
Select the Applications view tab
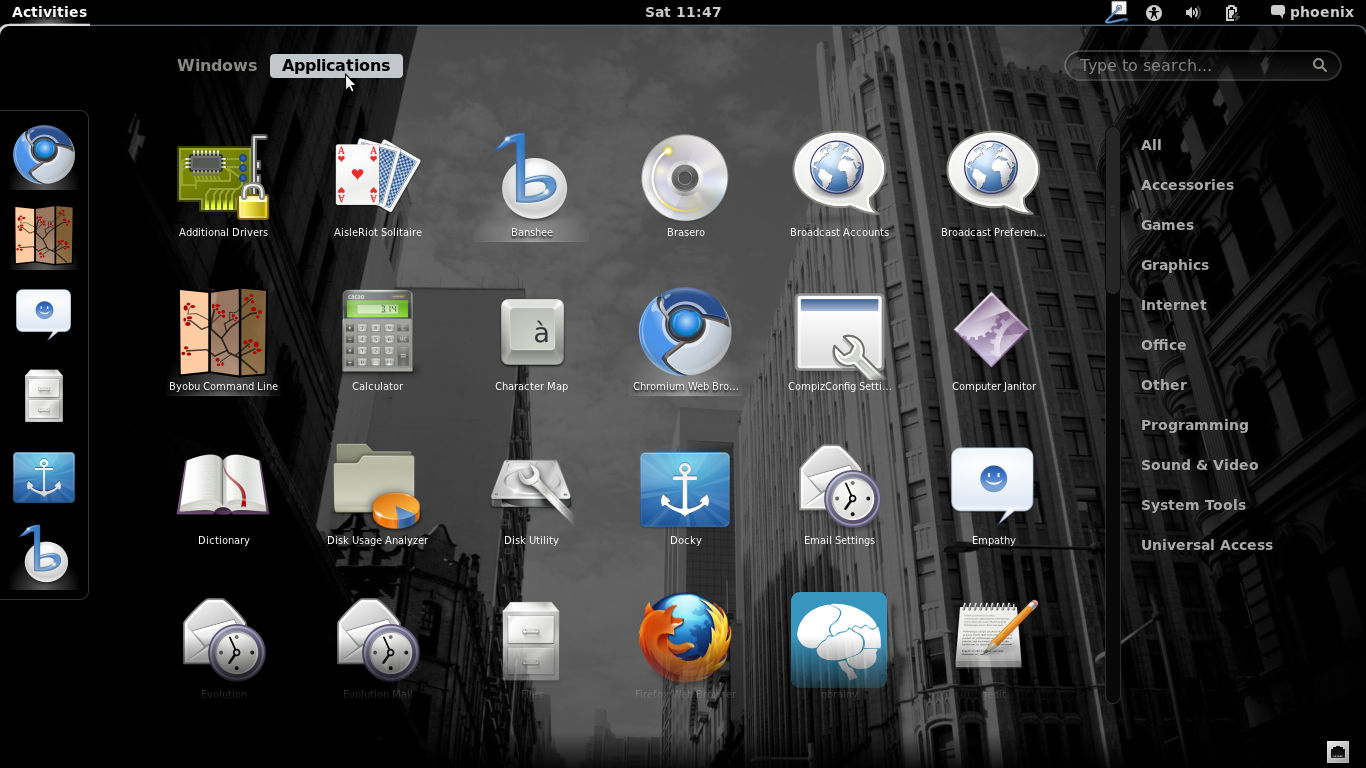(336, 65)
